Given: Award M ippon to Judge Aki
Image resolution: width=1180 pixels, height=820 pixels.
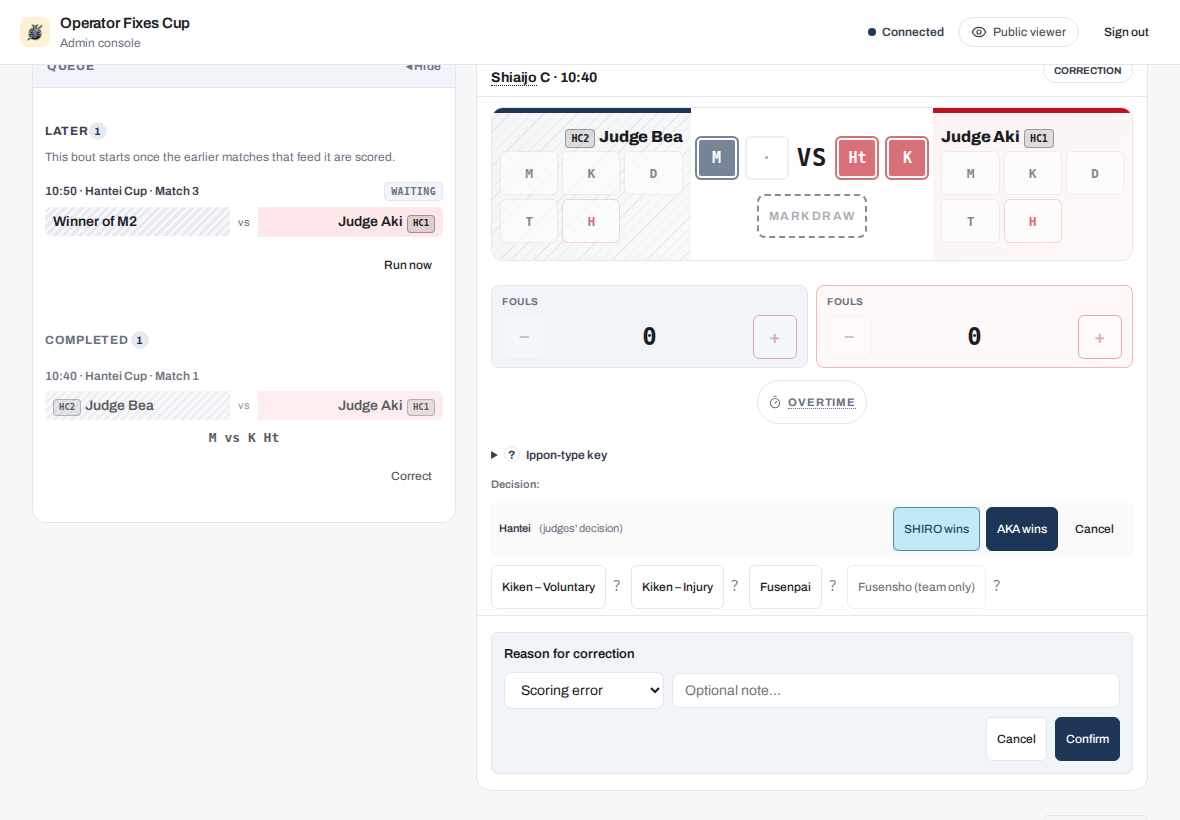Looking at the screenshot, I should point(971,174).
